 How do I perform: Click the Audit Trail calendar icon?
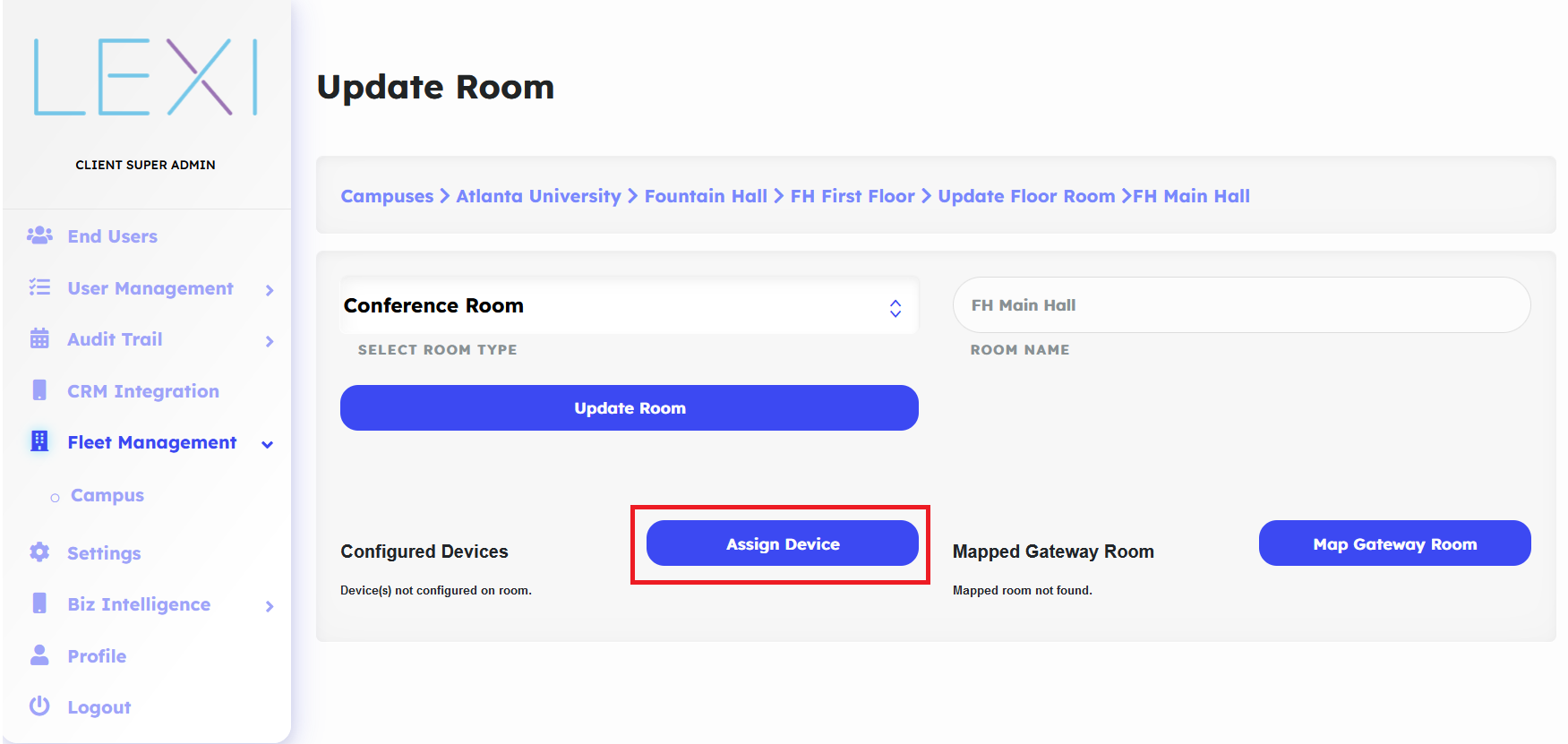(x=39, y=338)
